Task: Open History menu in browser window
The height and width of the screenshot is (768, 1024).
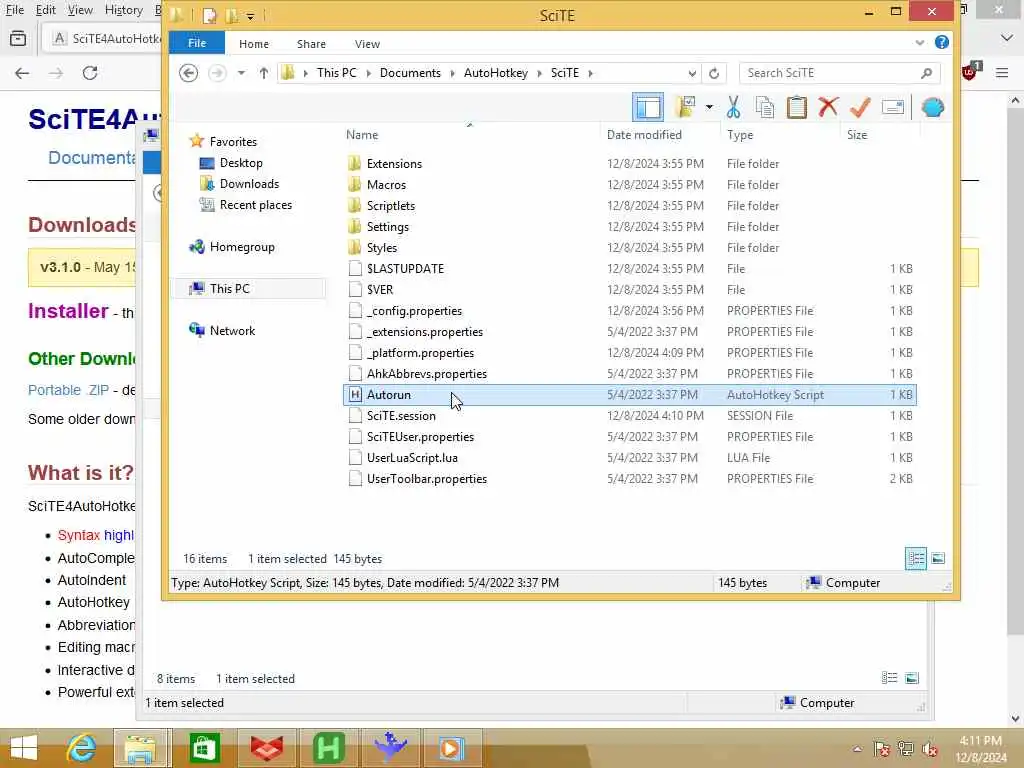Action: [x=123, y=10]
